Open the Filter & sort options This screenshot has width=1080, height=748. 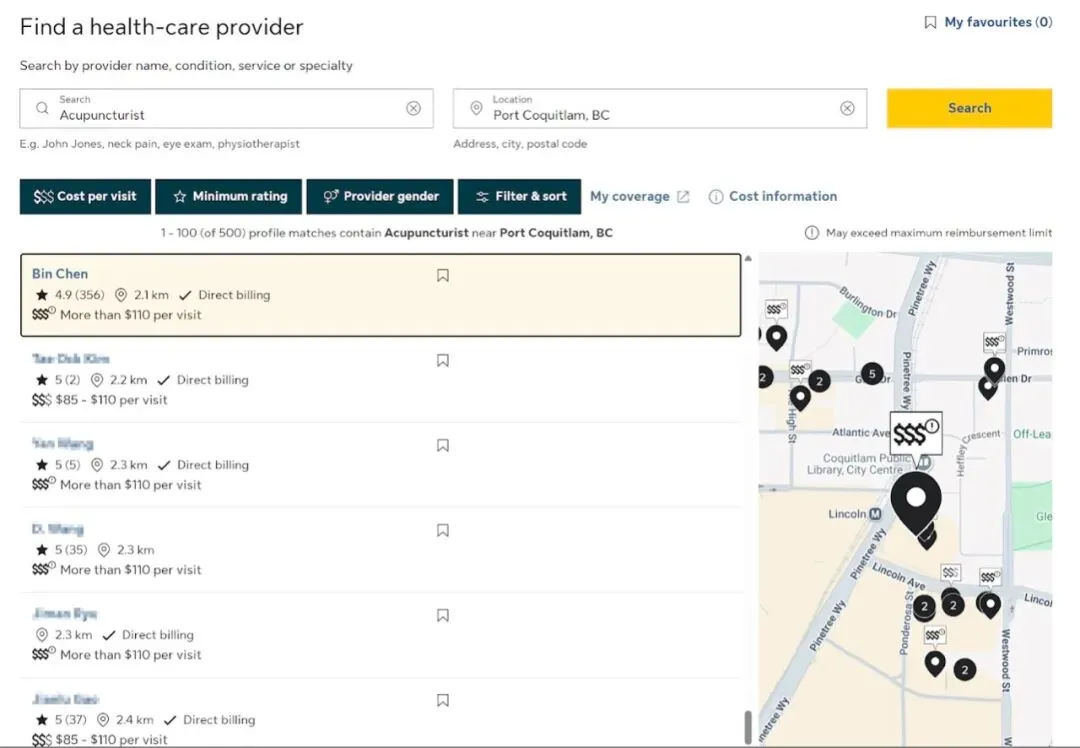[520, 196]
